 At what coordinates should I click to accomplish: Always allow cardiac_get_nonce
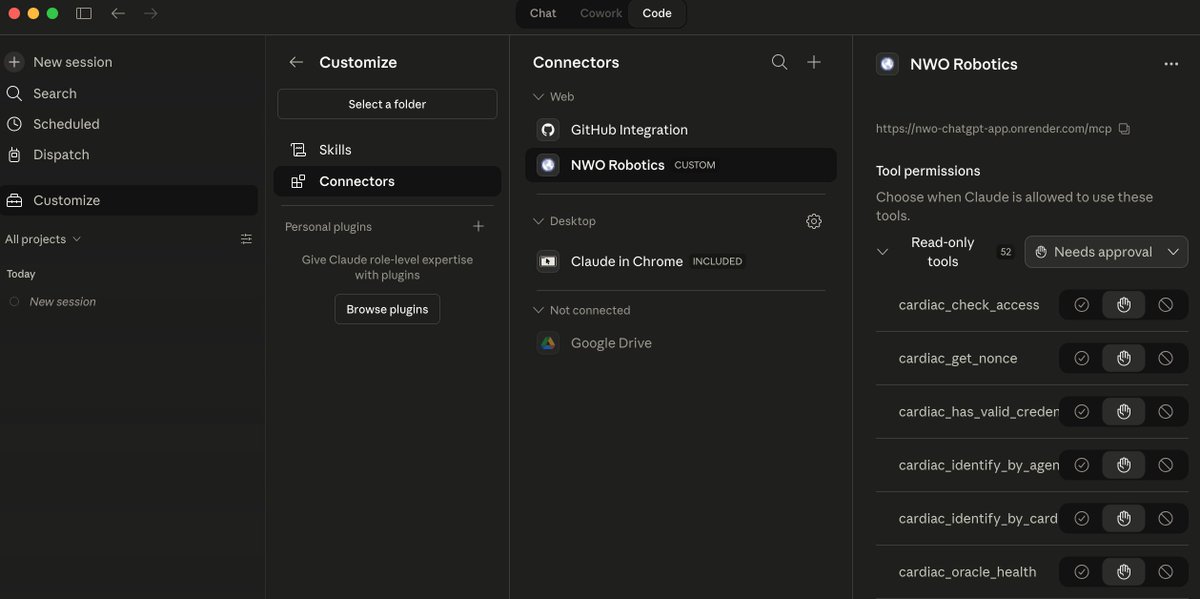(x=1081, y=358)
